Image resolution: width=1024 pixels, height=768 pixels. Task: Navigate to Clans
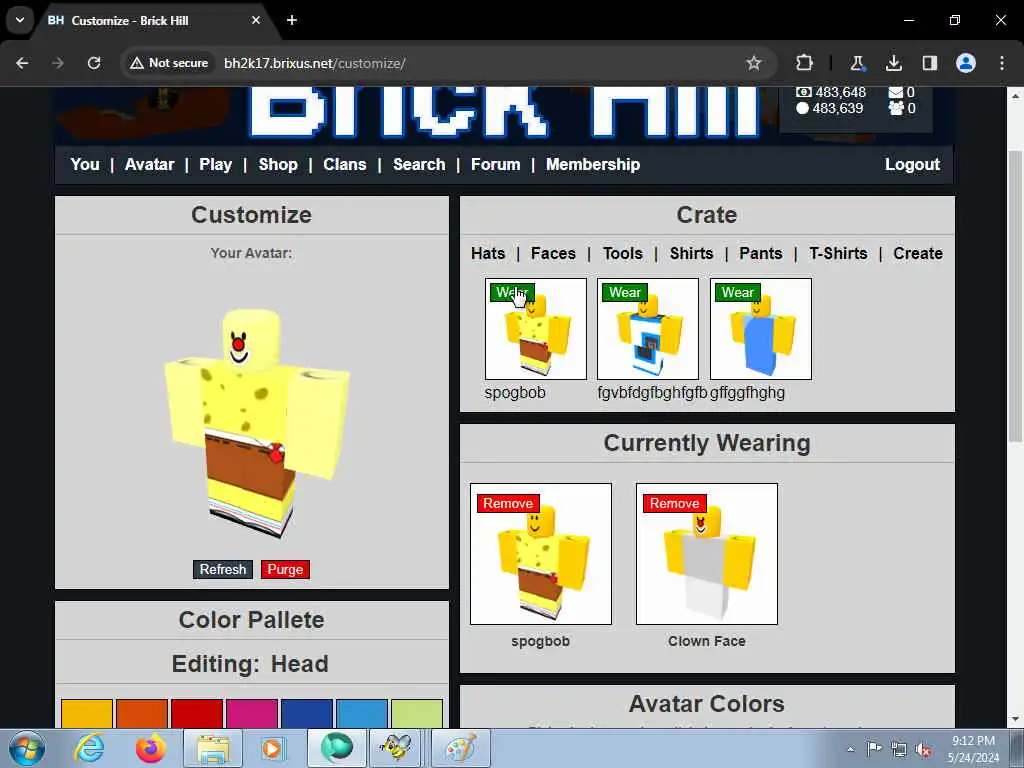coord(345,165)
